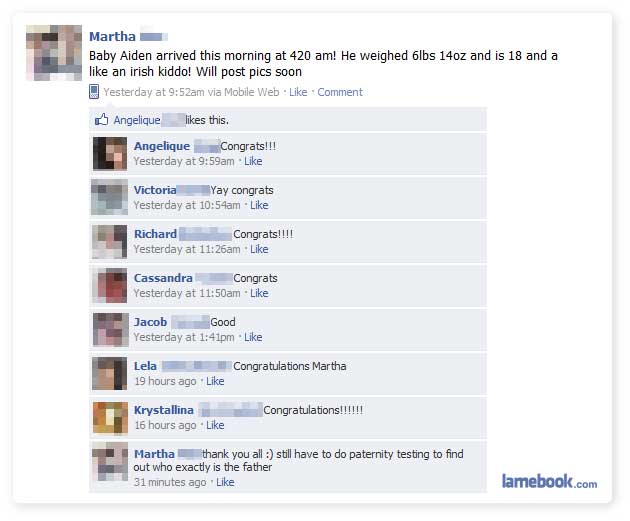
Task: Like the main post by Martha
Action: pos(298,92)
